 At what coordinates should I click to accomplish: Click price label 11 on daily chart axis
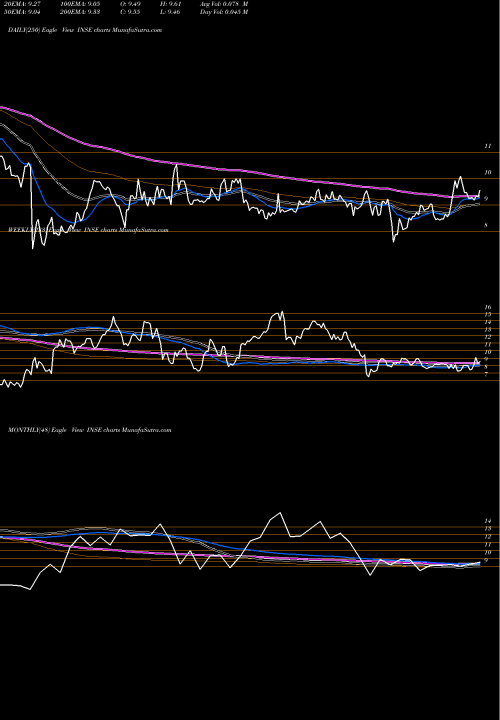pyautogui.click(x=488, y=146)
